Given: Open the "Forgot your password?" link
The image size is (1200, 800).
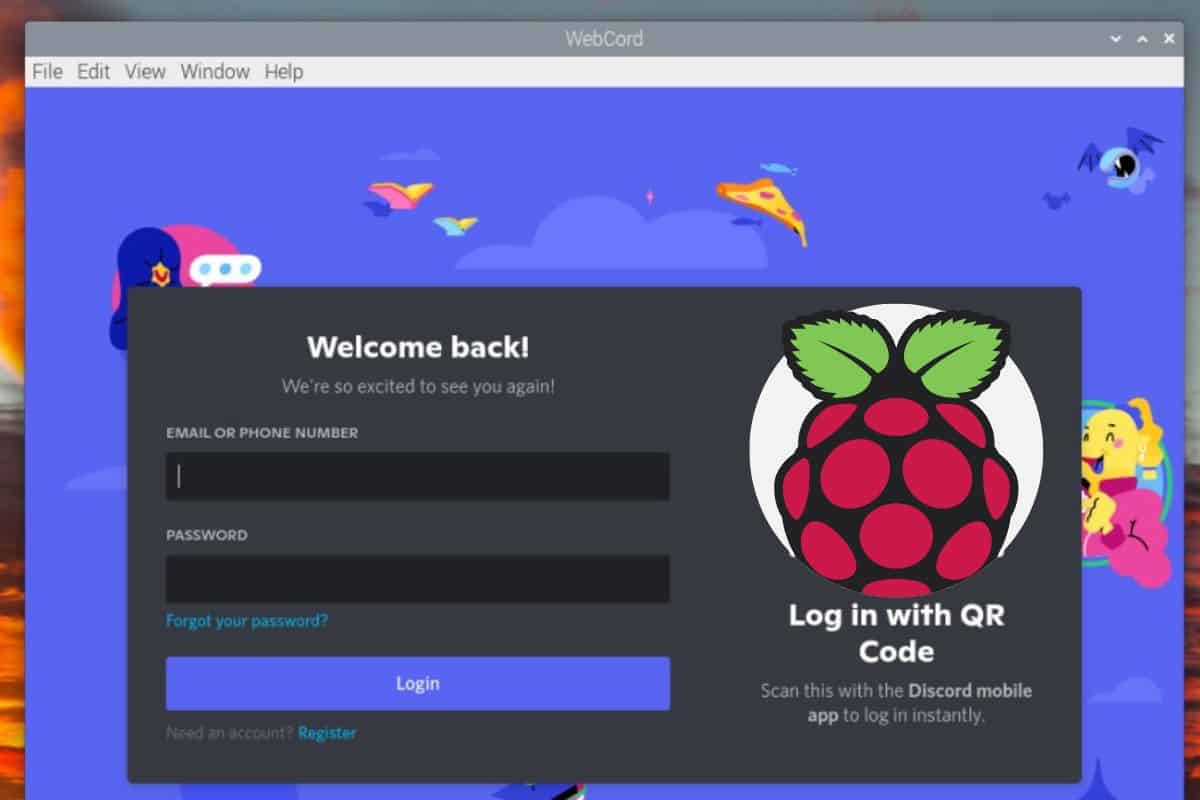Looking at the screenshot, I should pos(245,620).
